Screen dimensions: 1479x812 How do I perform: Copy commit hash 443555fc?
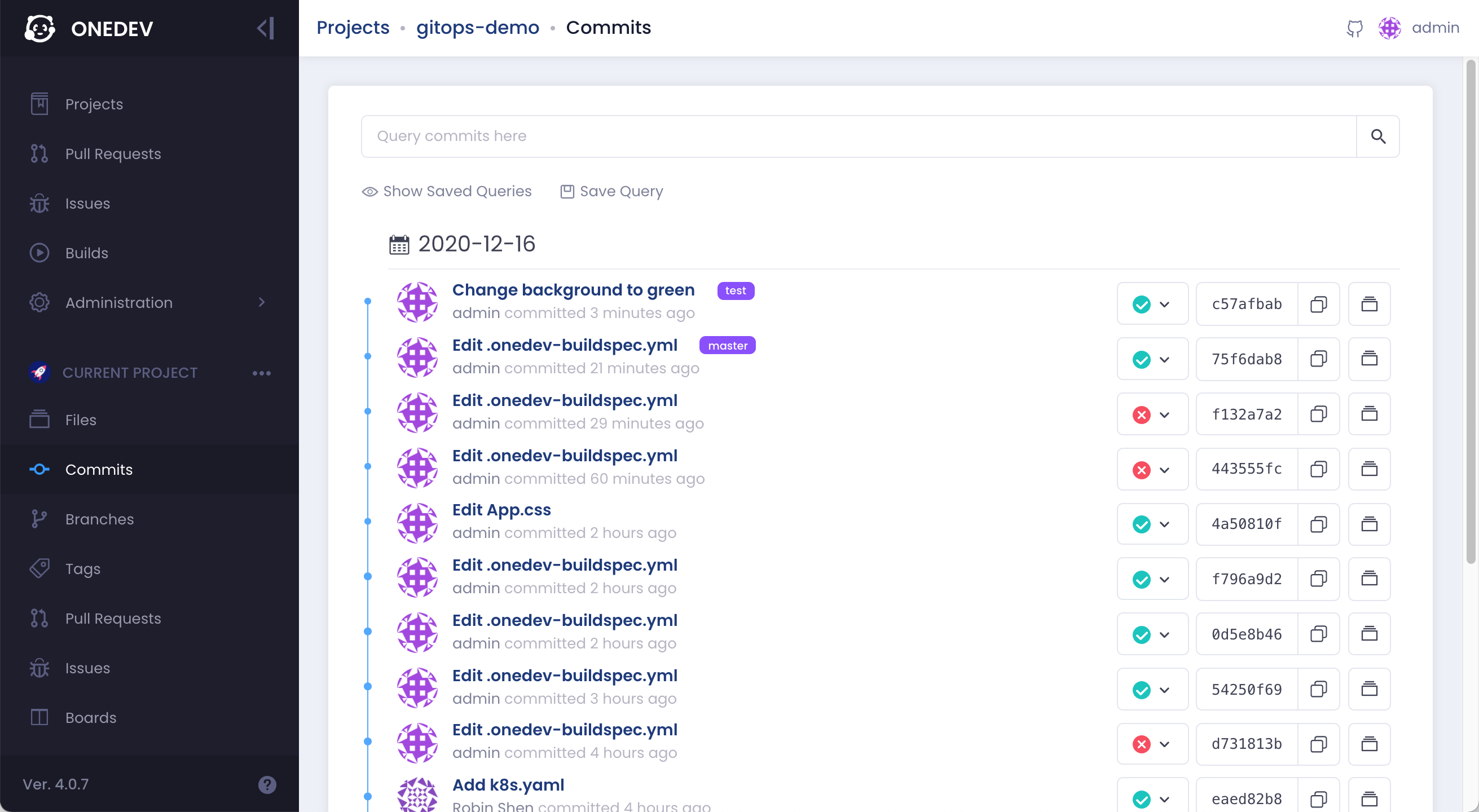pos(1318,469)
